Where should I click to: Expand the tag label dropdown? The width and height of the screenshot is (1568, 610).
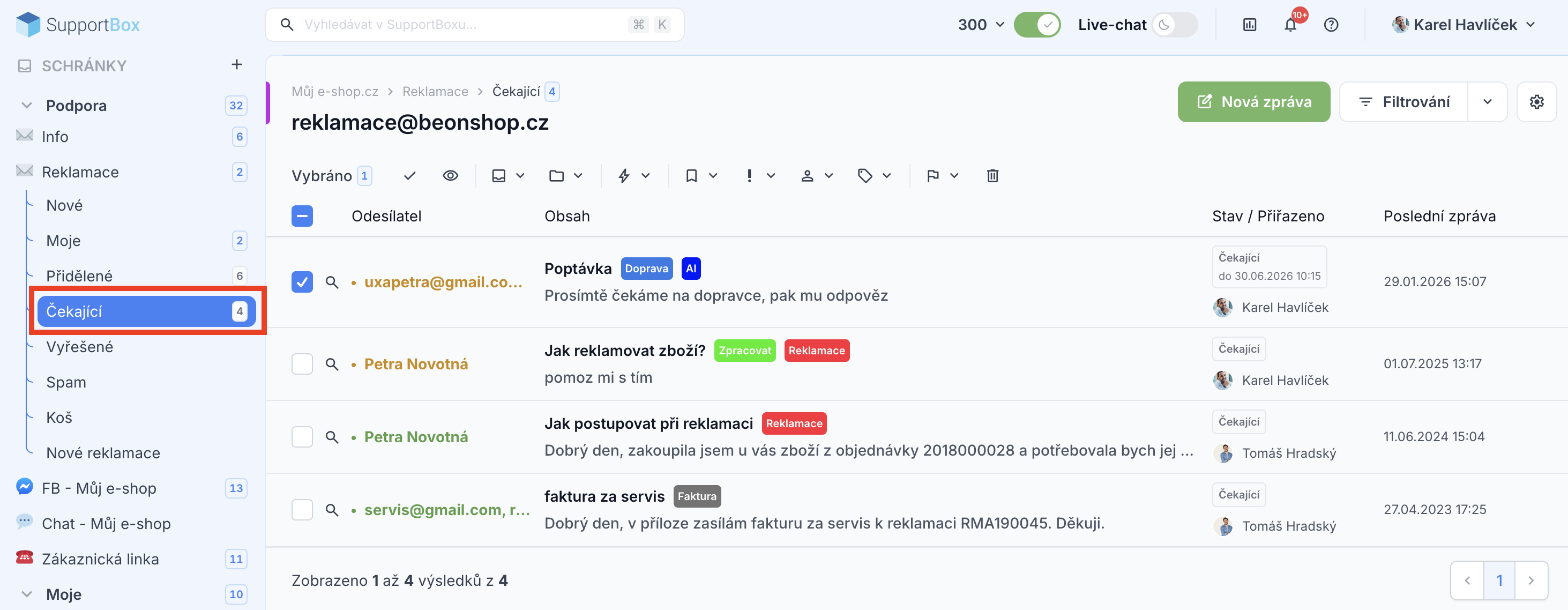coord(874,176)
